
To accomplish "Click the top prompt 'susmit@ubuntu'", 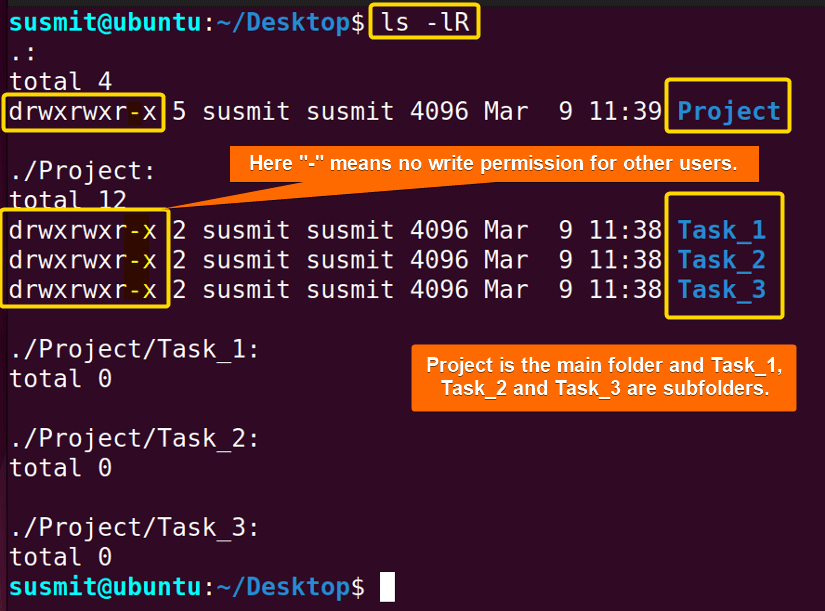I will [105, 23].
